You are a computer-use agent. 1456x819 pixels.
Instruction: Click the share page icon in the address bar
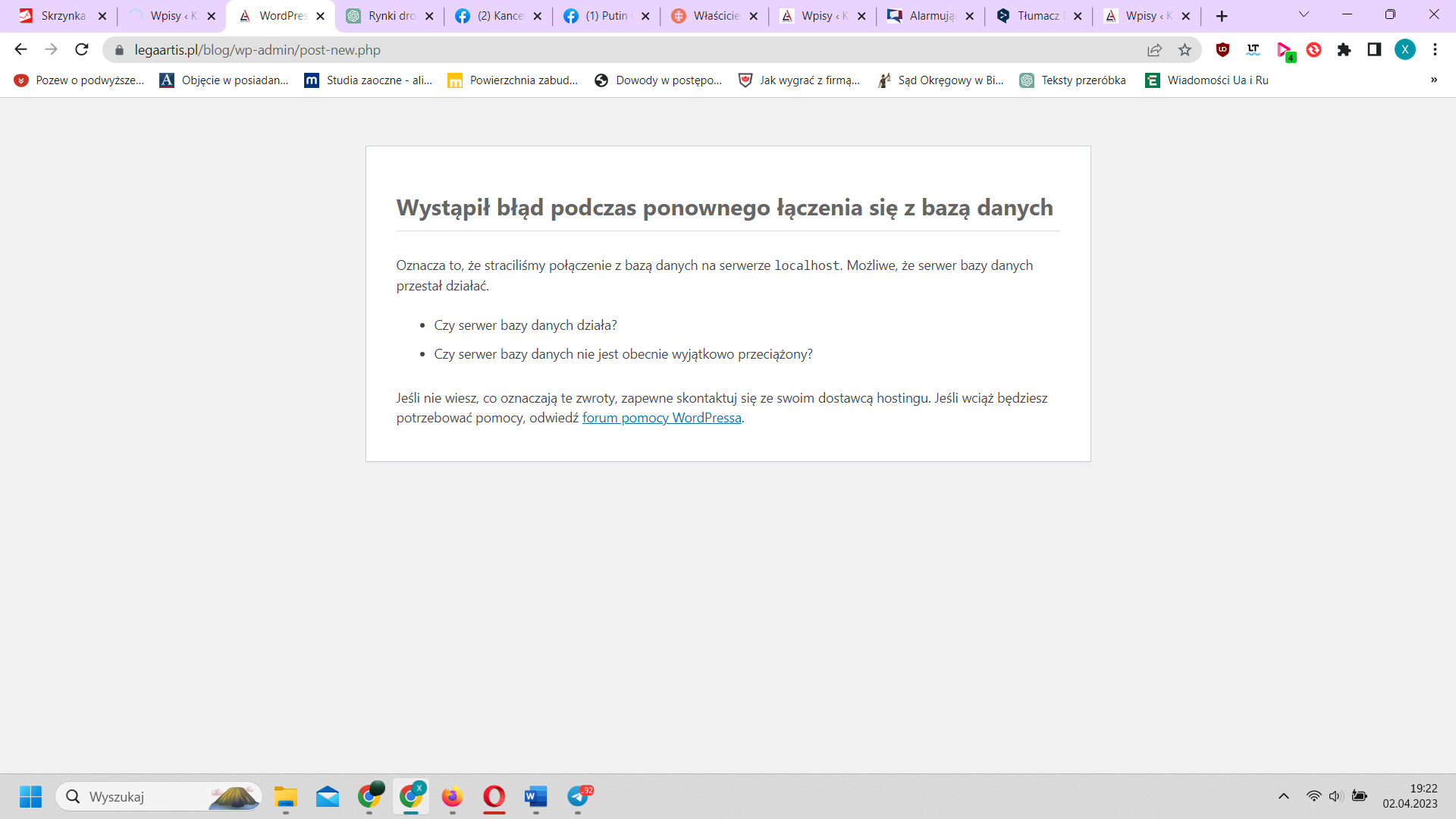point(1154,50)
